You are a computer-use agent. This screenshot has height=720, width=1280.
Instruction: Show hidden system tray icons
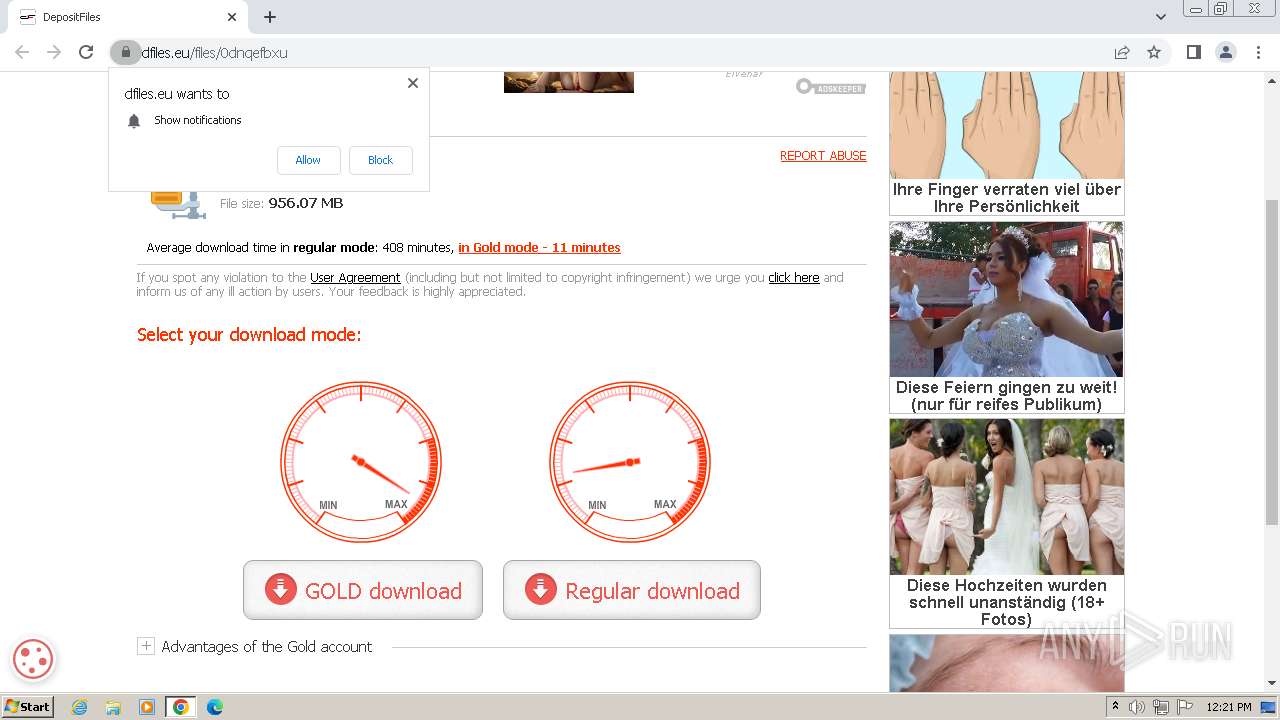[x=1115, y=707]
